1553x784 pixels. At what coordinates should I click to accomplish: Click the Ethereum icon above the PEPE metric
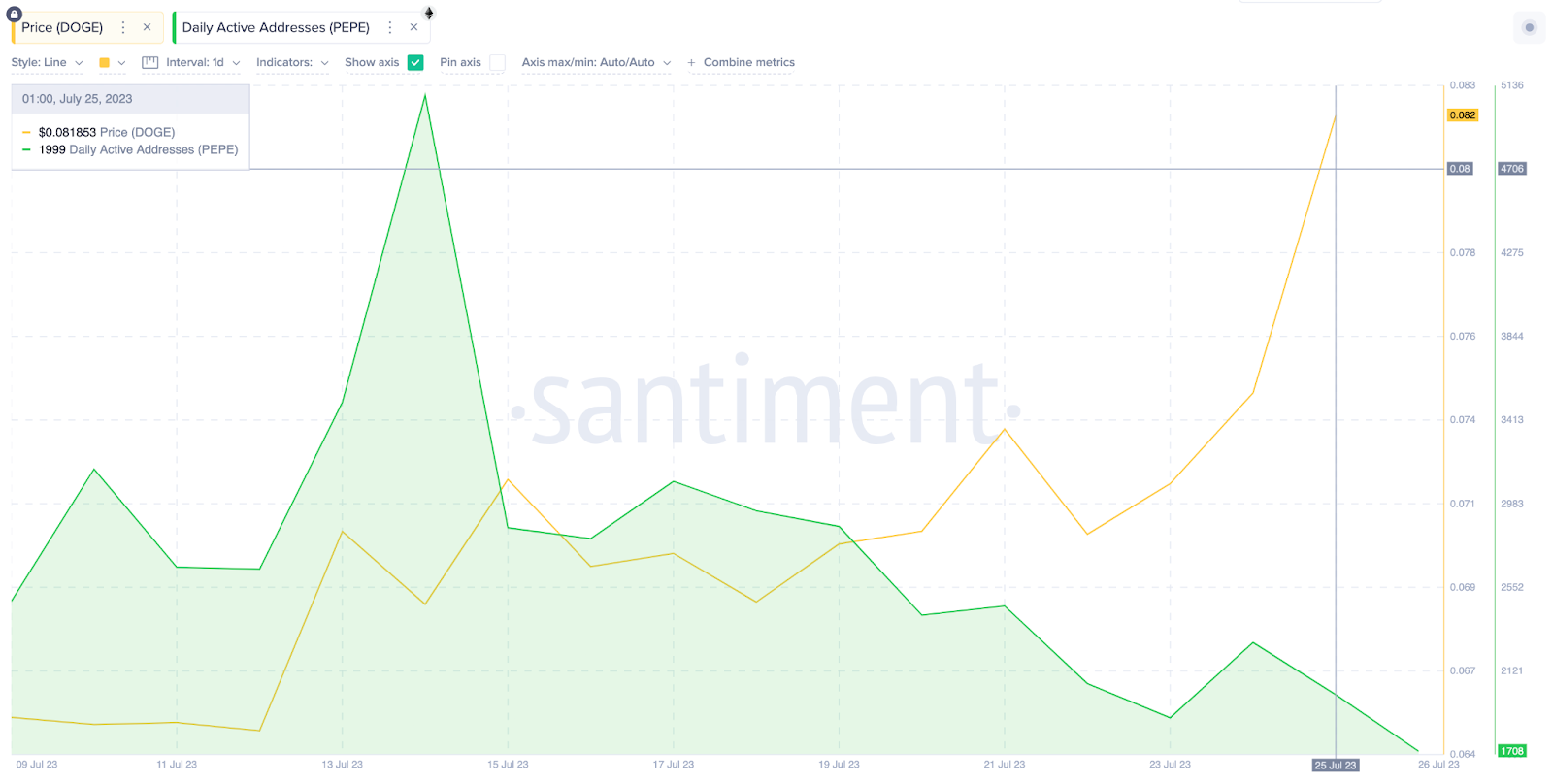[429, 13]
